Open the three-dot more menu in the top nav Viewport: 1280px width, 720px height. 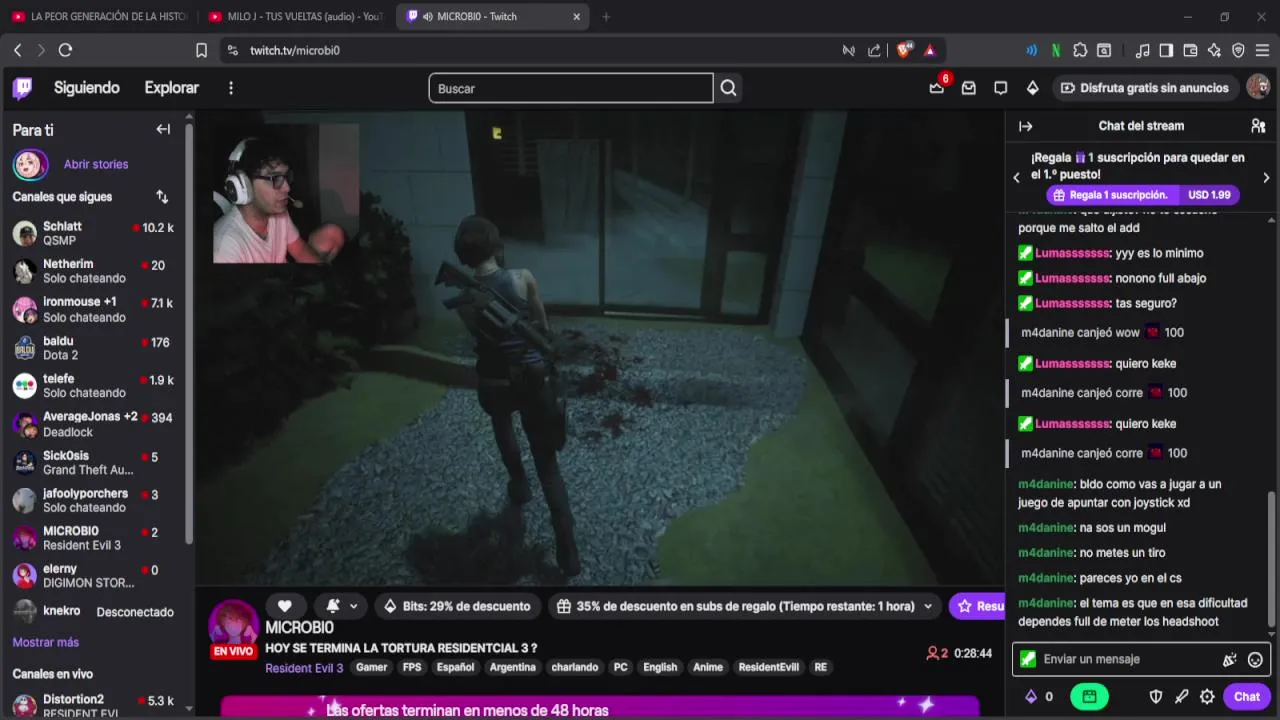tap(231, 88)
